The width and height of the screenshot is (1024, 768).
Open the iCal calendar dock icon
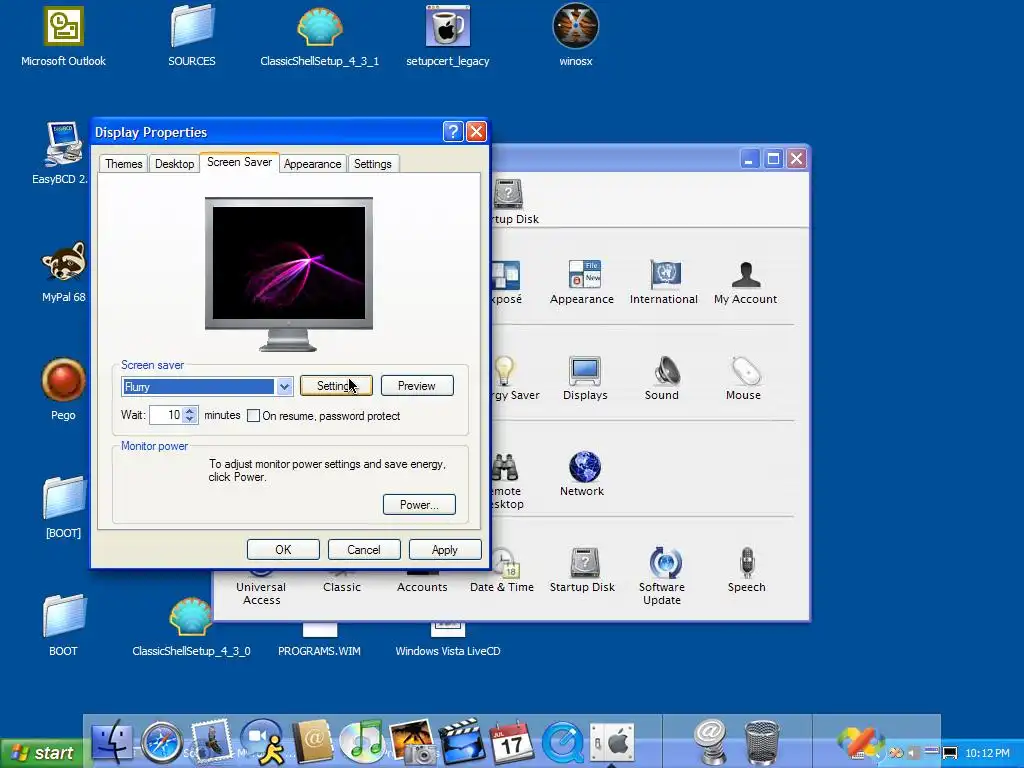click(x=511, y=742)
